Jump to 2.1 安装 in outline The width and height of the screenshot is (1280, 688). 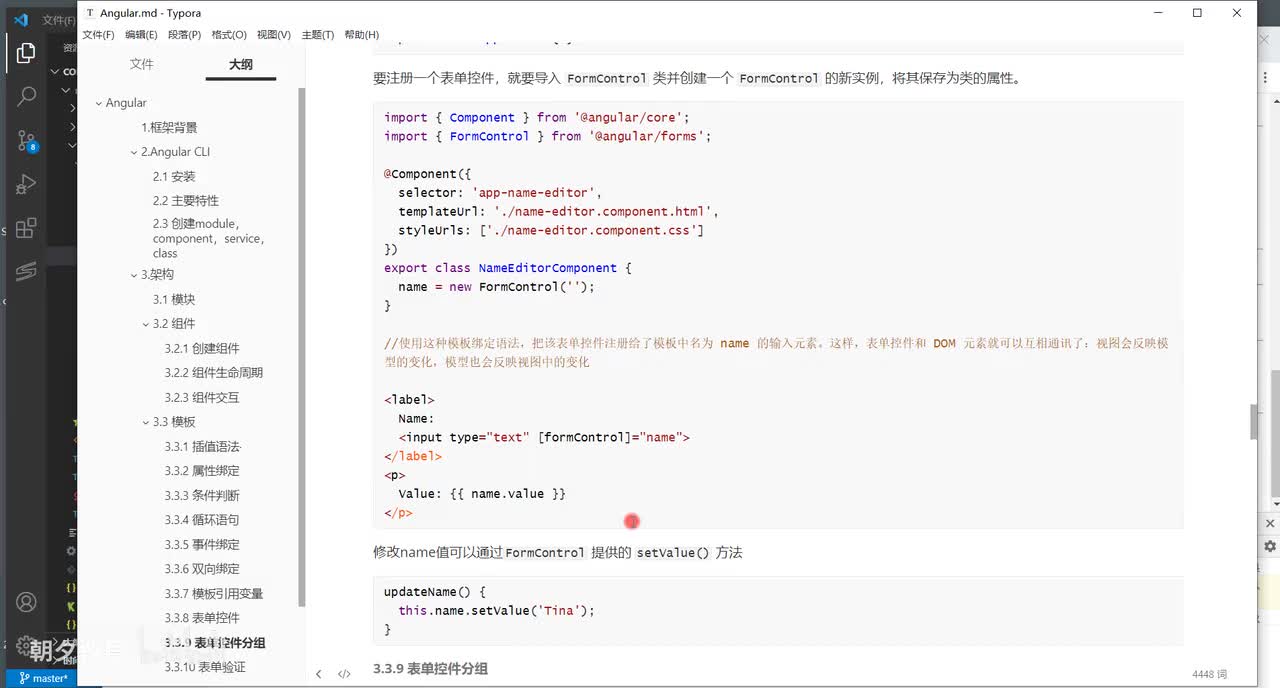coord(174,177)
